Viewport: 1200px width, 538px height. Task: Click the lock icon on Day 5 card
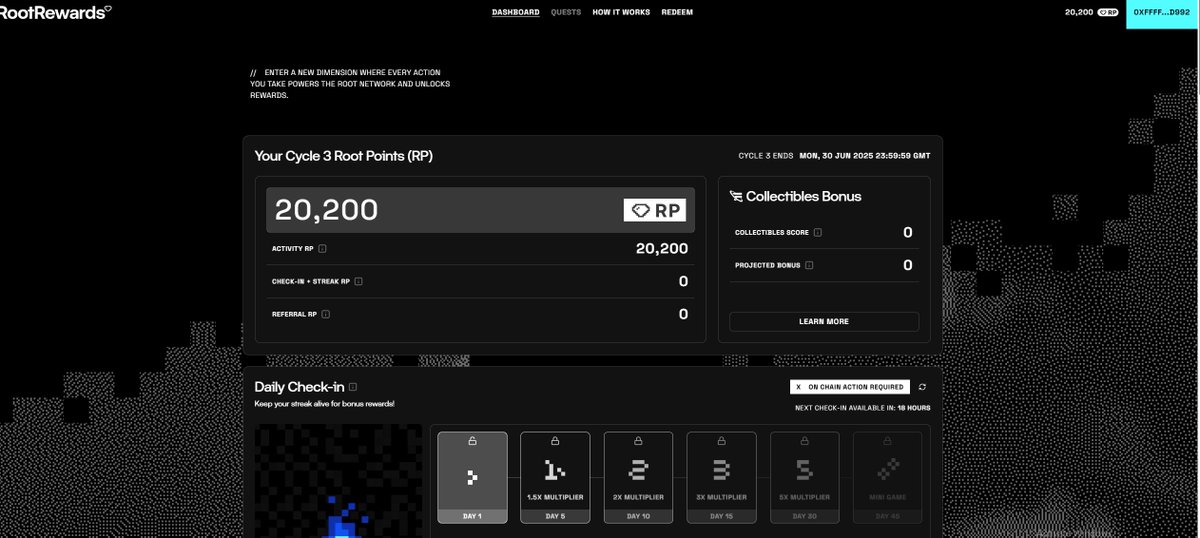(x=555, y=440)
